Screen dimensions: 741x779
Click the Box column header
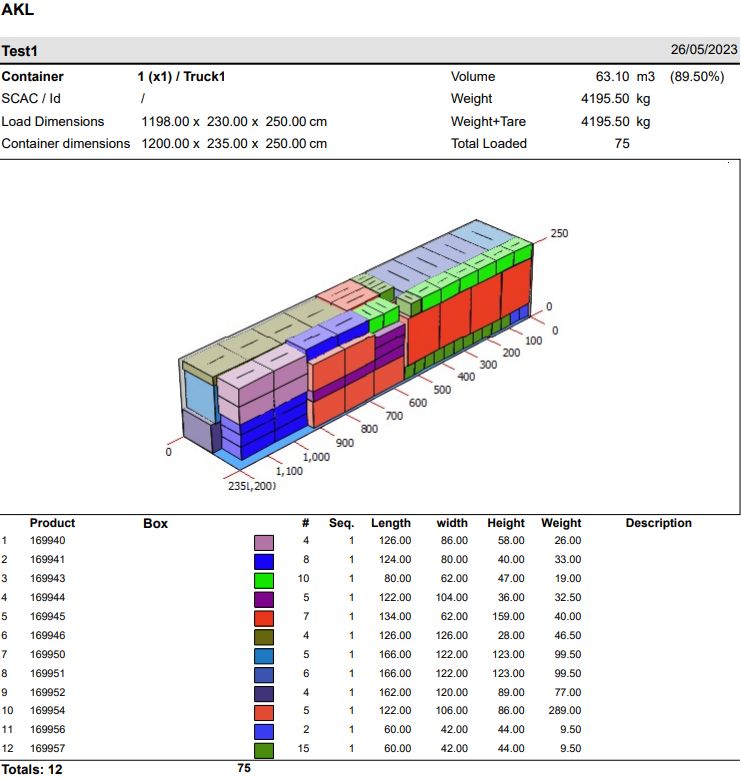coord(156,523)
